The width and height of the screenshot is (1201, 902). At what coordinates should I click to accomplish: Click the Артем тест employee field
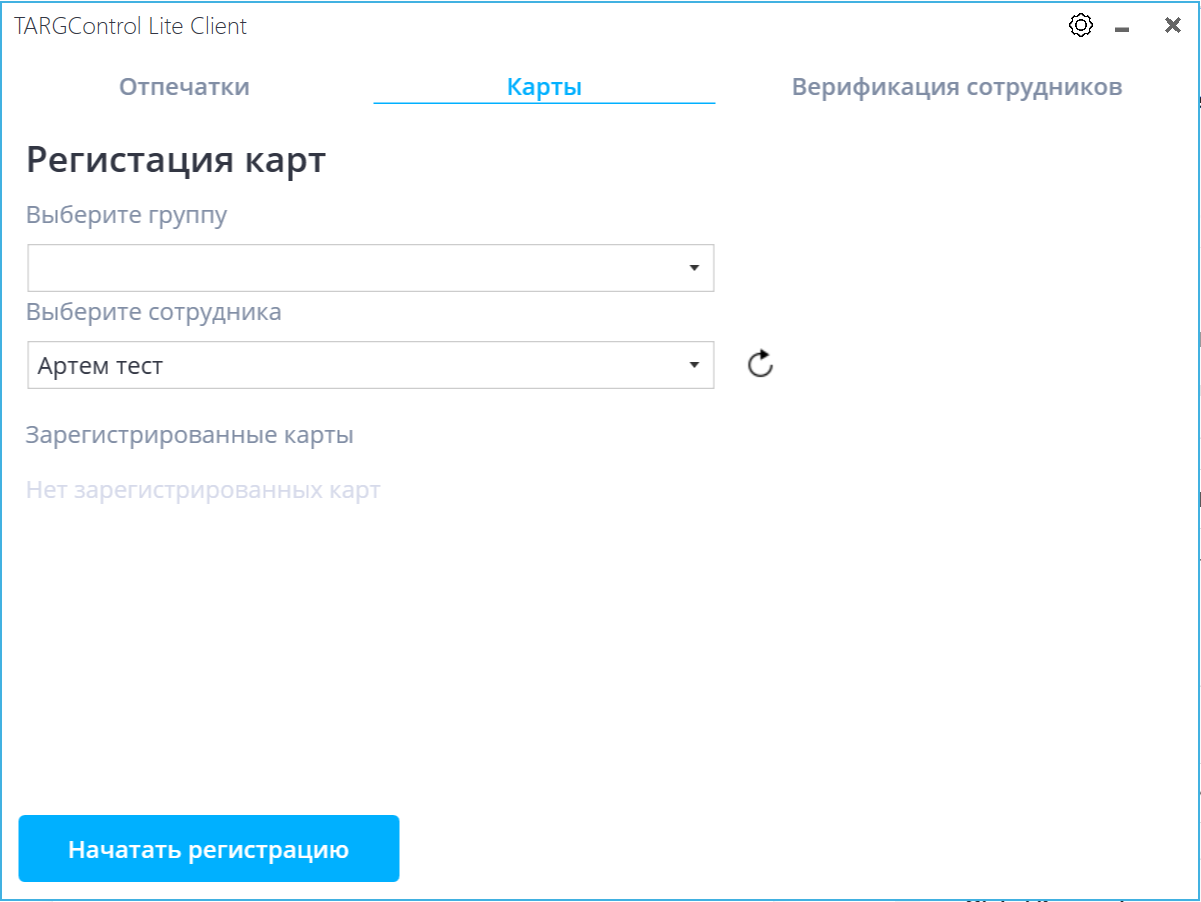click(350, 365)
